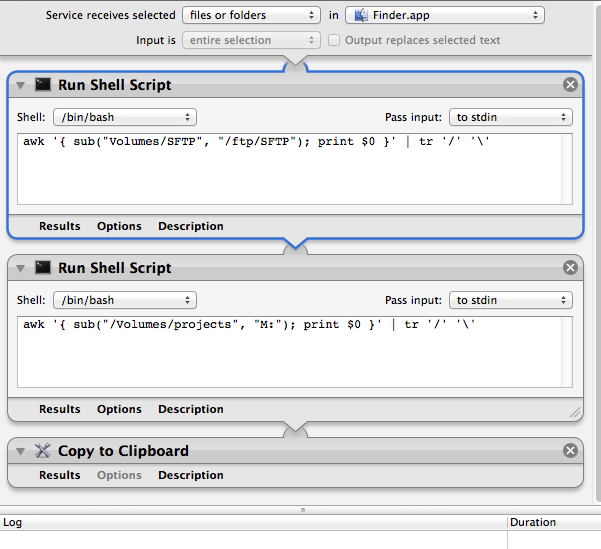Screen dimensions: 601x549
Task: Remove the second Run Shell Script action
Action: tap(570, 267)
